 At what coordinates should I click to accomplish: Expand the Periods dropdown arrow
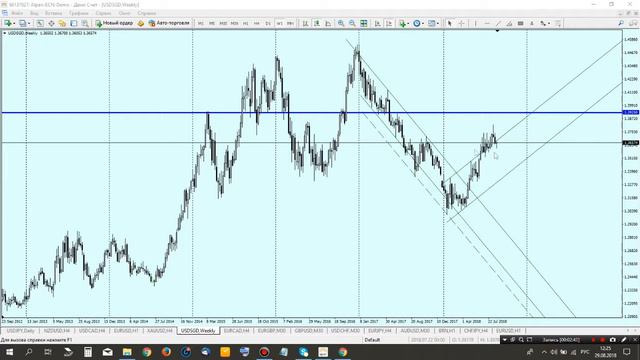(423, 23)
